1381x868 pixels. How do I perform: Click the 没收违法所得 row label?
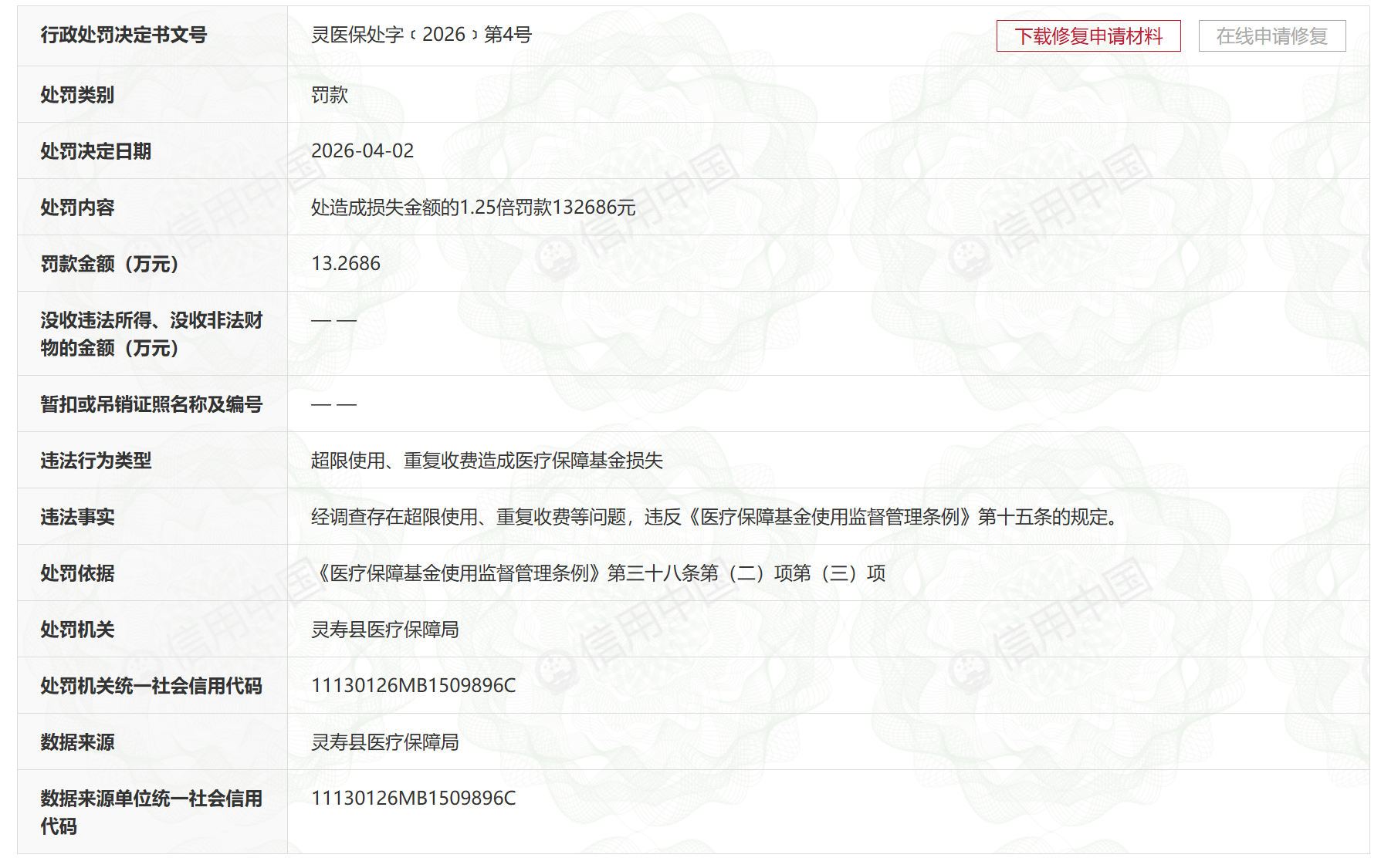click(x=151, y=333)
